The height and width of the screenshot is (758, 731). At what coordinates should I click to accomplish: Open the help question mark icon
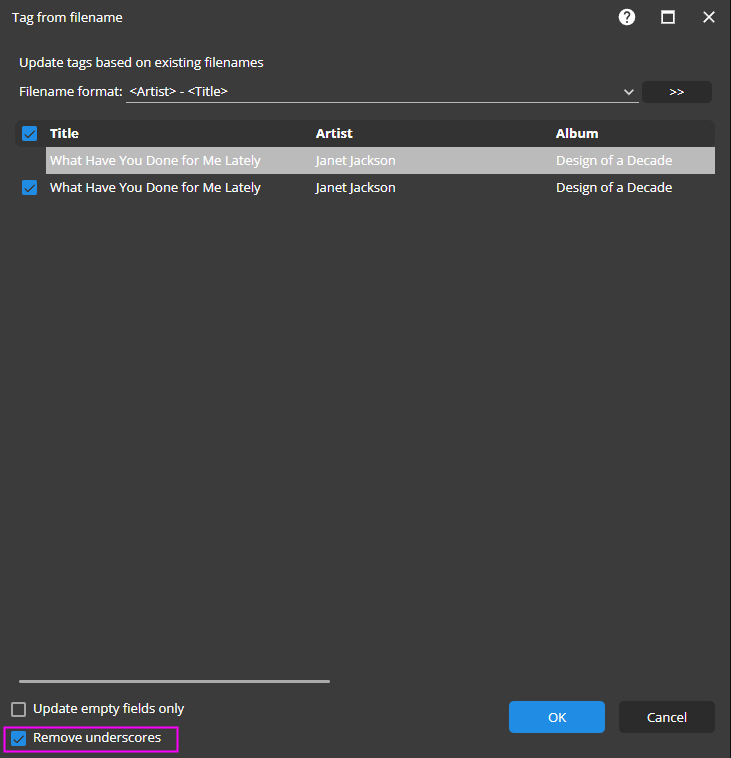point(627,17)
